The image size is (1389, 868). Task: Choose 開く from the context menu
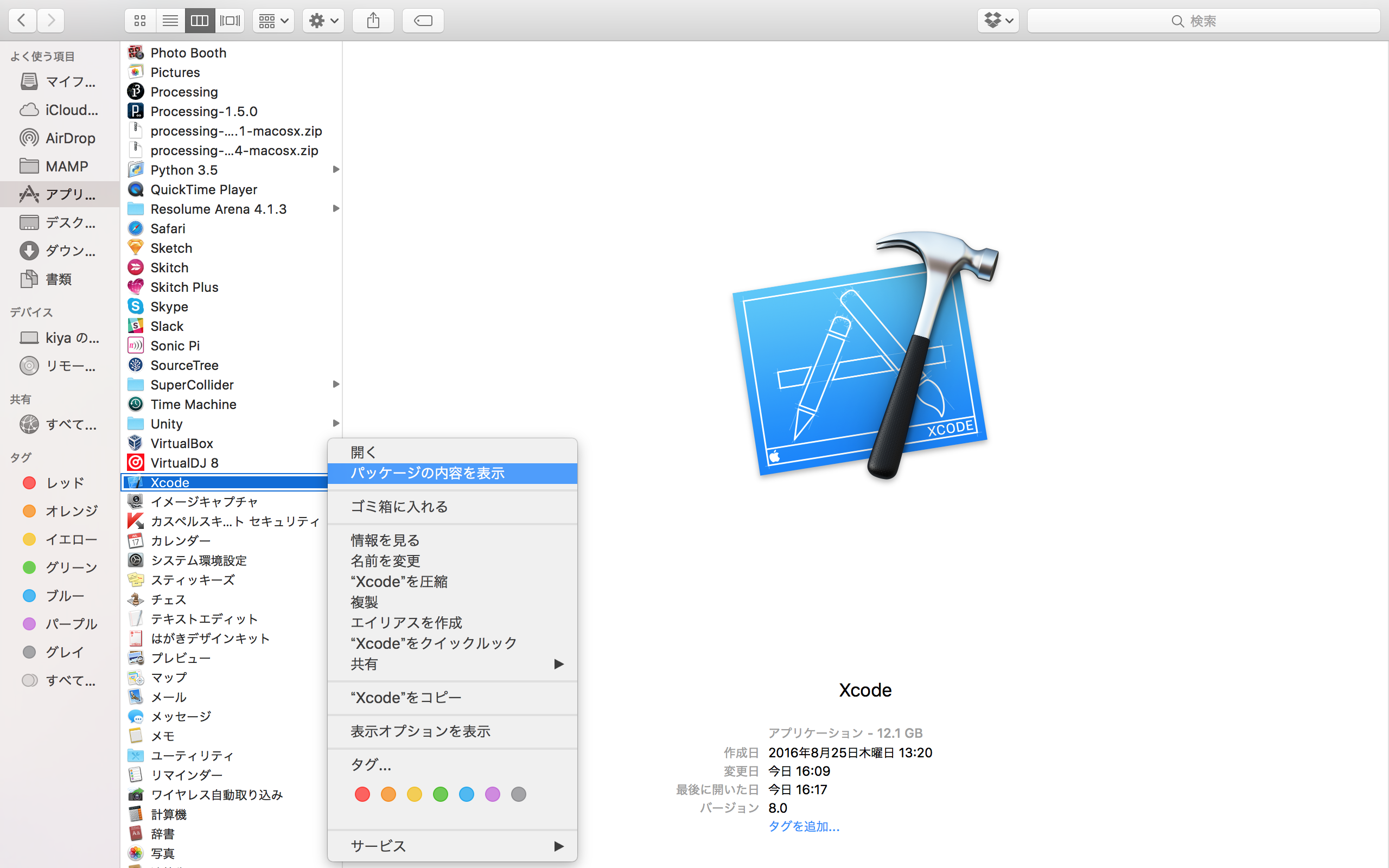[453, 452]
